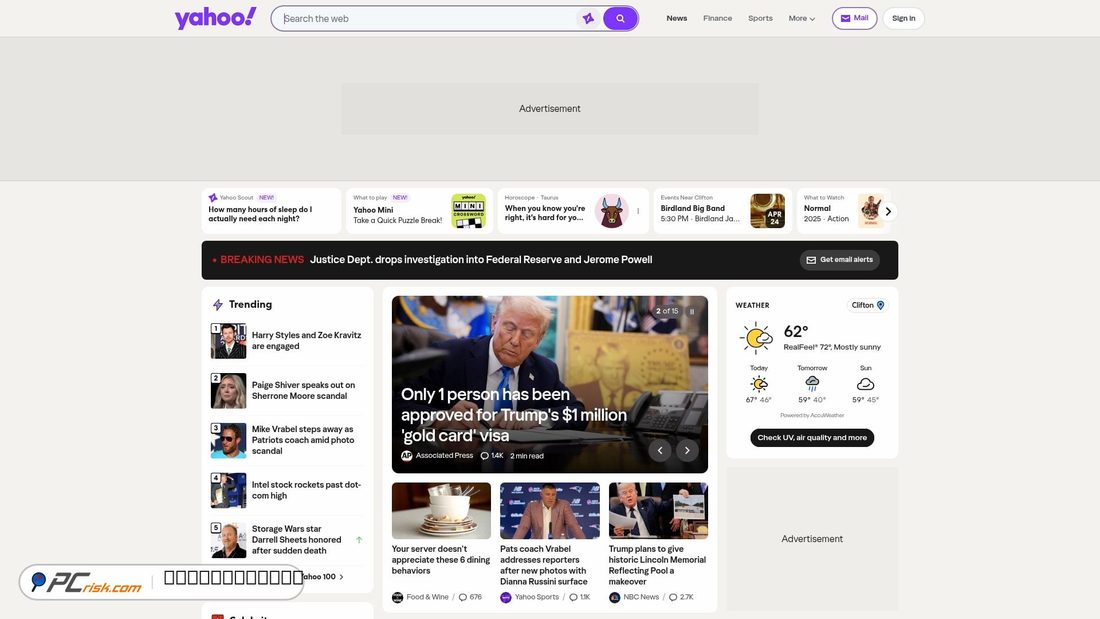Open Trump Lincoln Memorial Reflecting Pool article
Screen dimensions: 1100x619
(657, 565)
